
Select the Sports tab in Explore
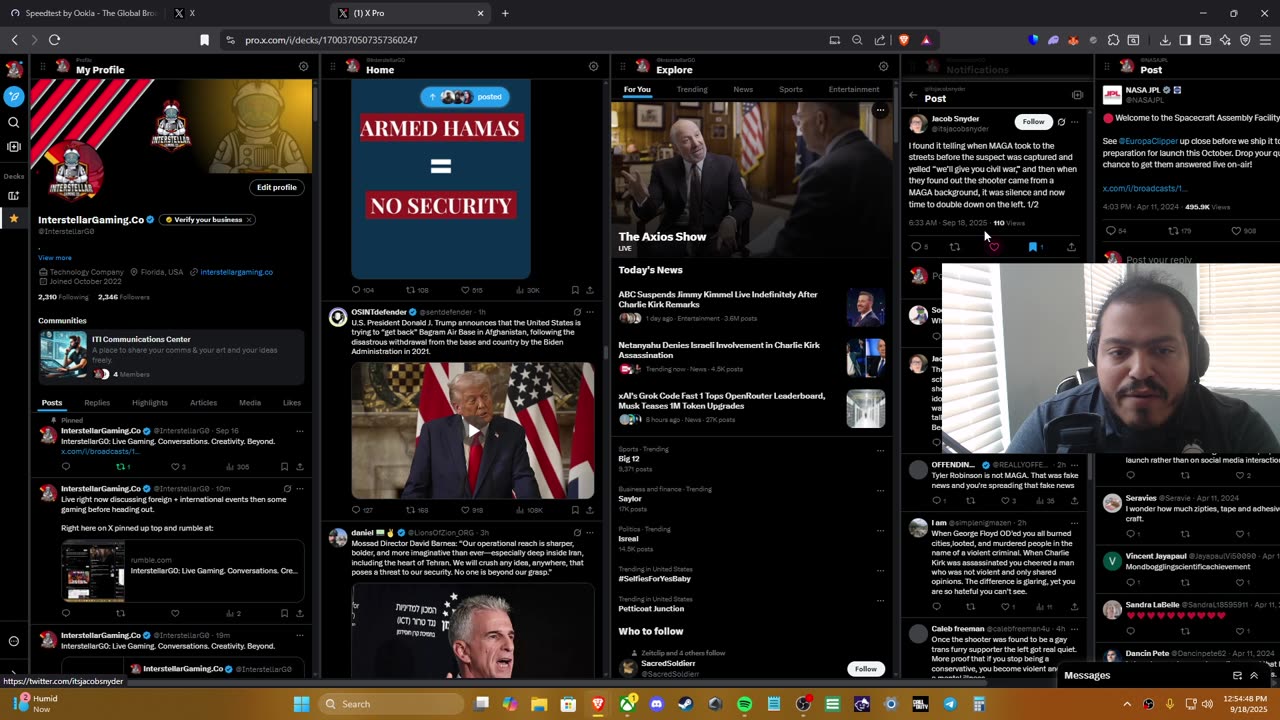click(791, 90)
